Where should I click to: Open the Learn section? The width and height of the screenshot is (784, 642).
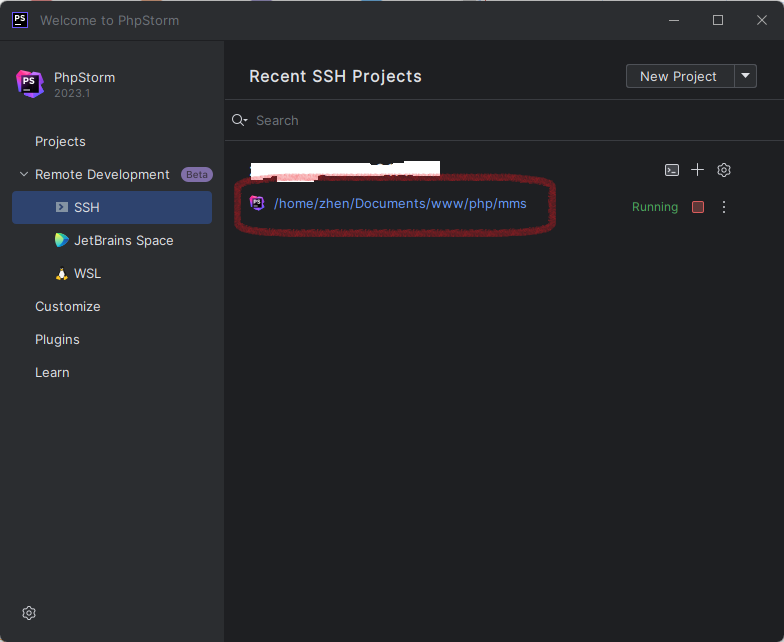[x=52, y=372]
